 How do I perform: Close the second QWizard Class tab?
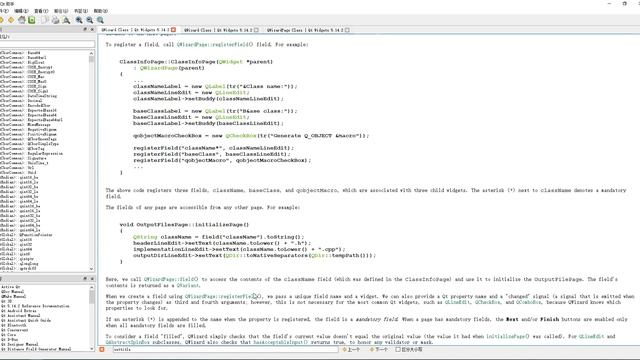[x=256, y=30]
